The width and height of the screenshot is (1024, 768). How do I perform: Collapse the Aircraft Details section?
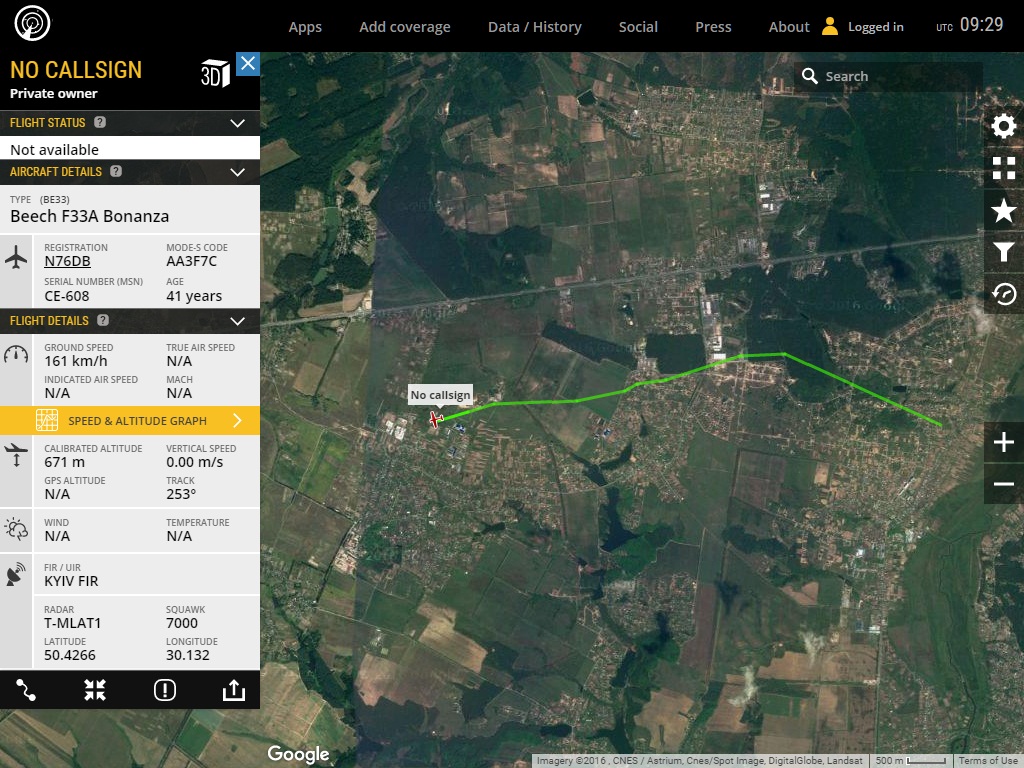[237, 172]
